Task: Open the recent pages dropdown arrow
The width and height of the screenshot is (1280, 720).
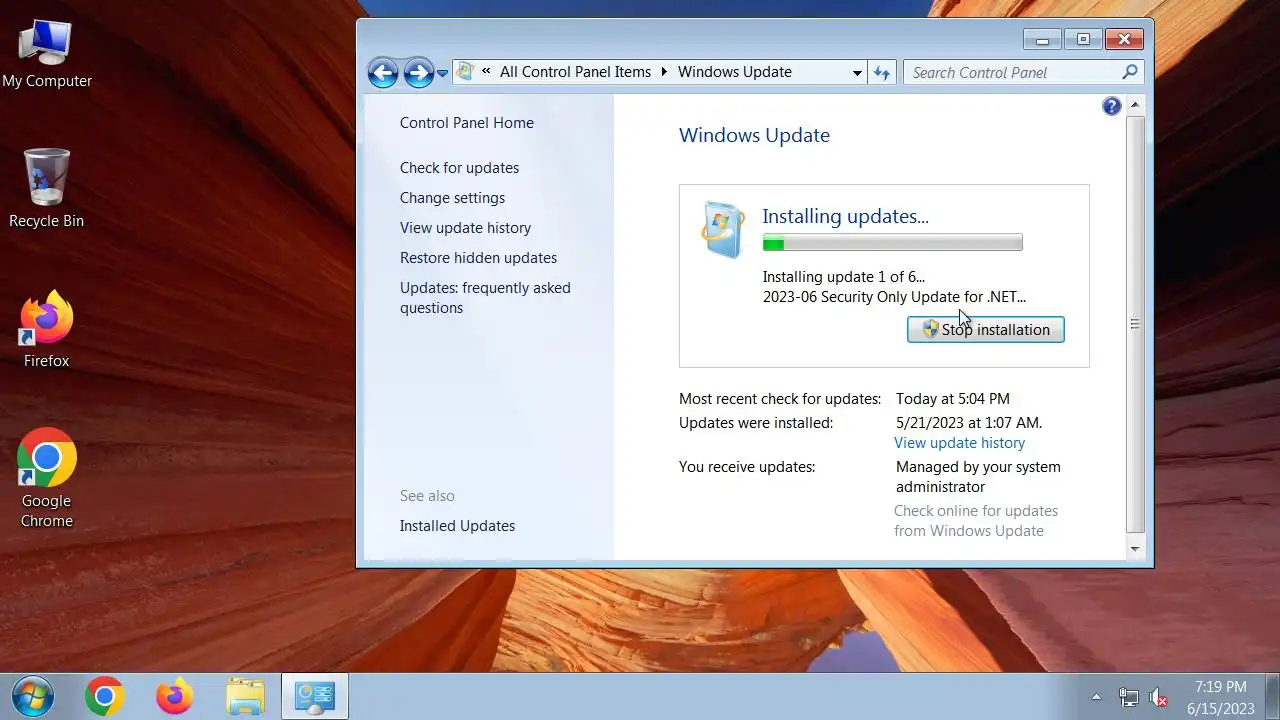Action: point(442,73)
